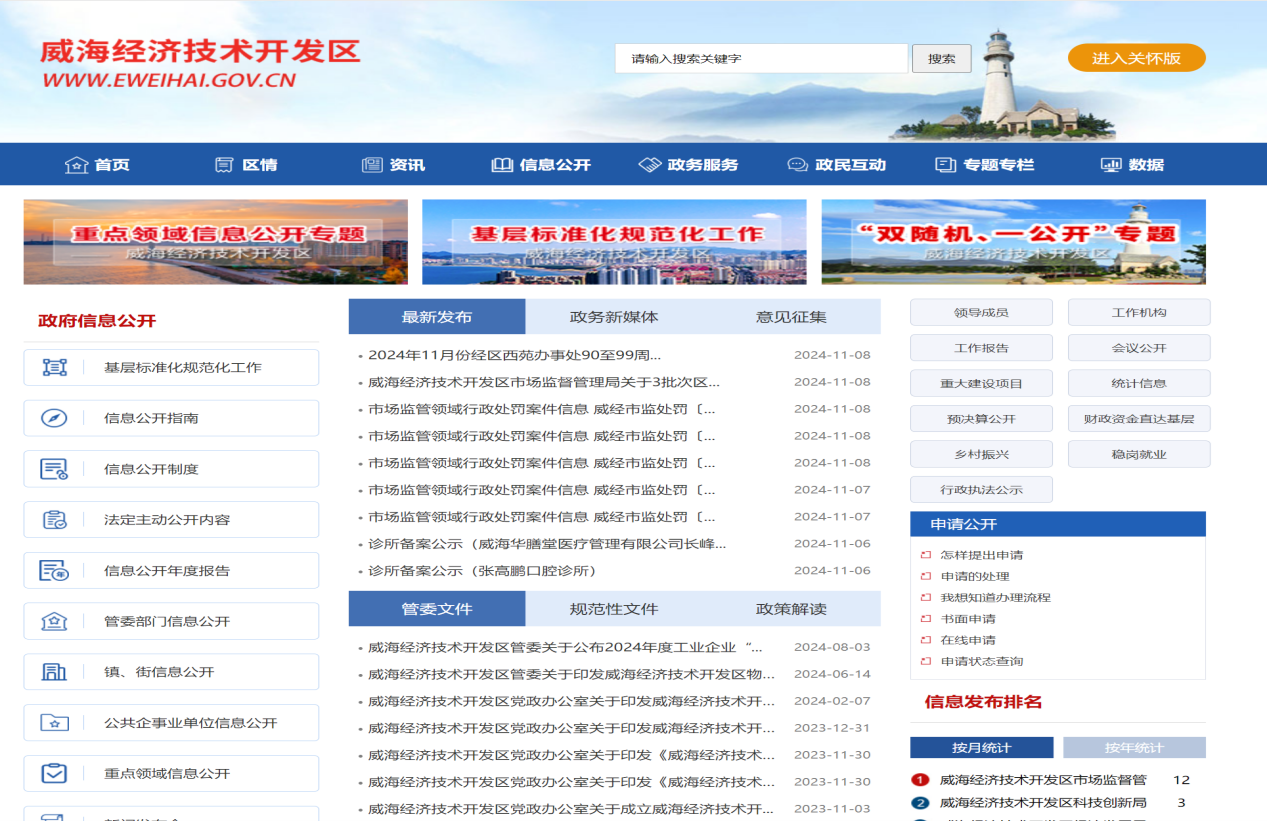Switch to the 政务新媒体 tab

coord(614,317)
